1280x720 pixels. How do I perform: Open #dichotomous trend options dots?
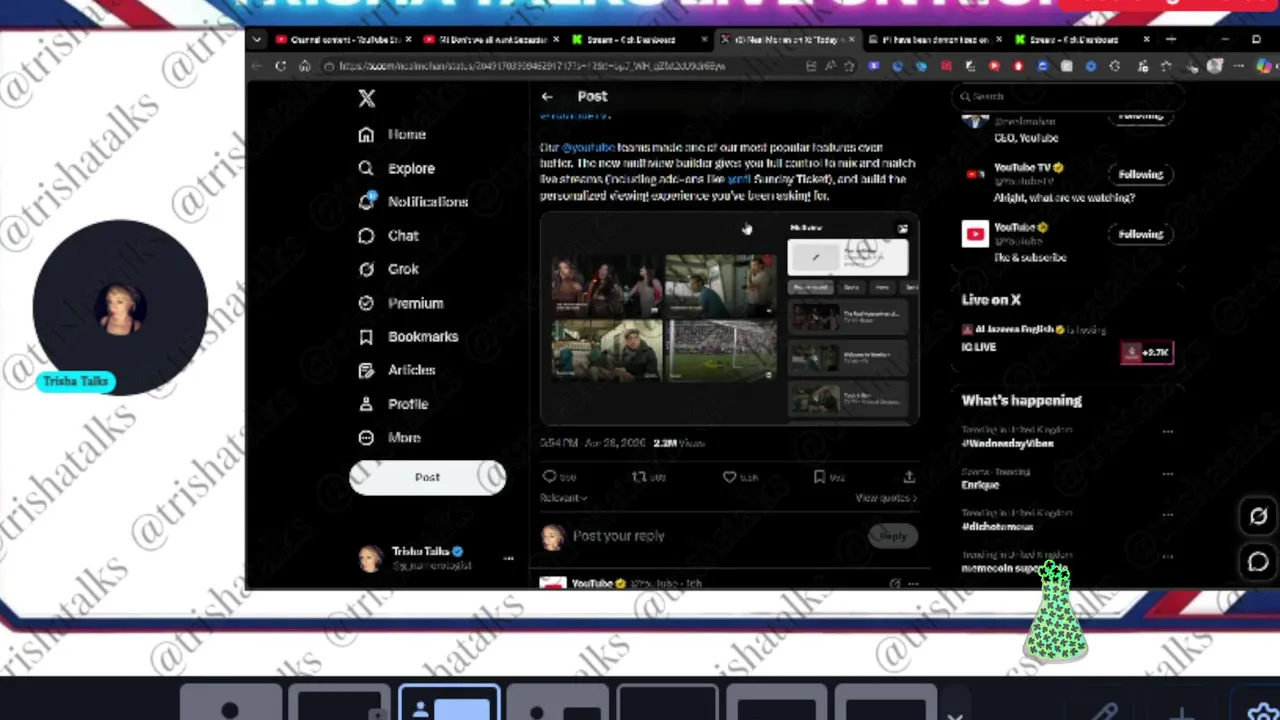coord(1167,515)
